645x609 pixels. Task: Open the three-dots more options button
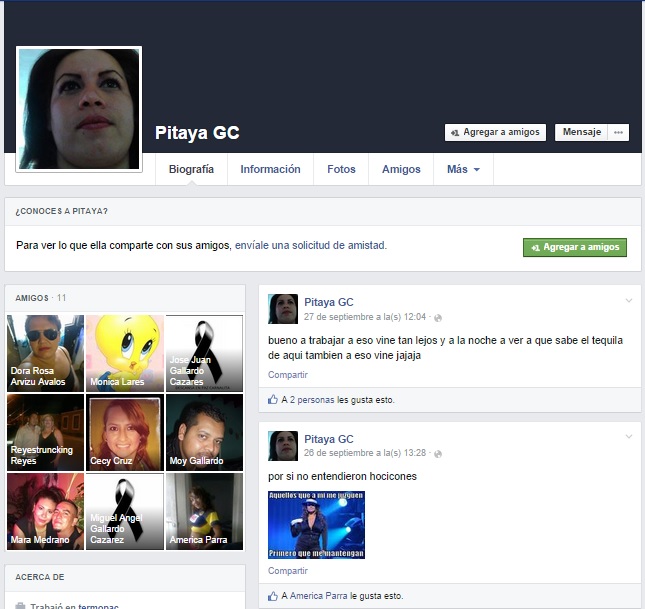point(619,132)
